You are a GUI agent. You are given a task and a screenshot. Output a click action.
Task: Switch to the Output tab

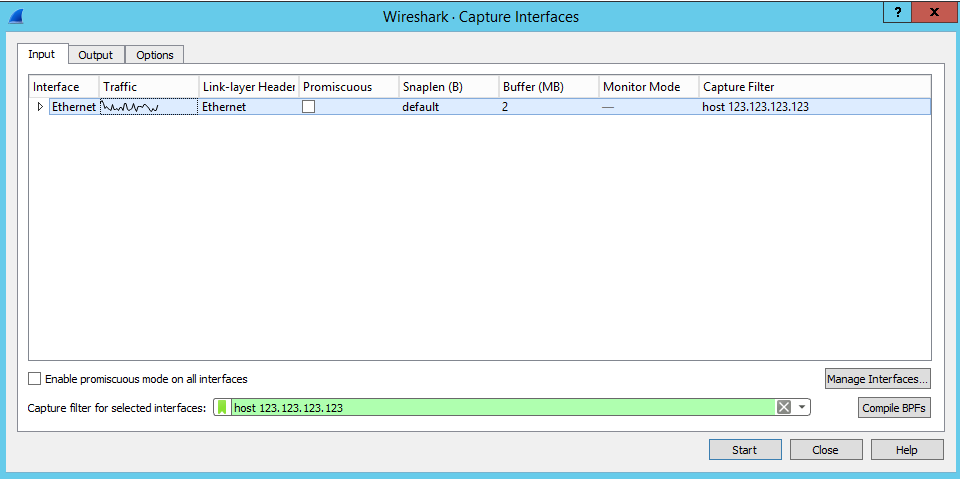[96, 55]
